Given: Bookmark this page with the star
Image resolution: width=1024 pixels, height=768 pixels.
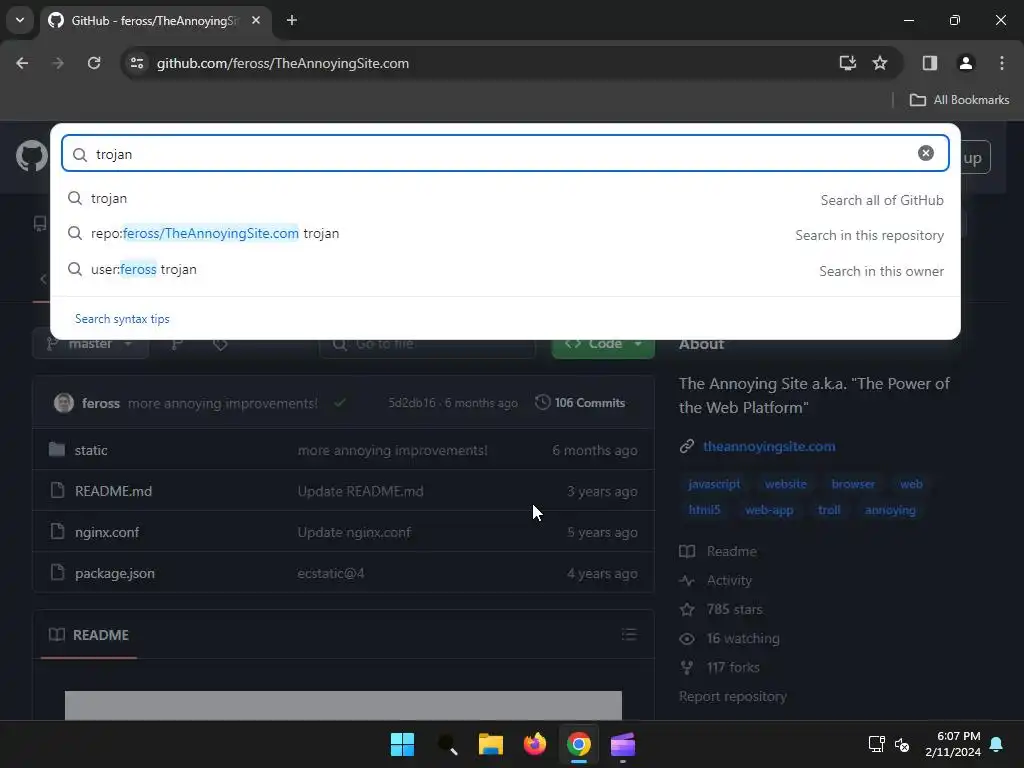Looking at the screenshot, I should [880, 63].
